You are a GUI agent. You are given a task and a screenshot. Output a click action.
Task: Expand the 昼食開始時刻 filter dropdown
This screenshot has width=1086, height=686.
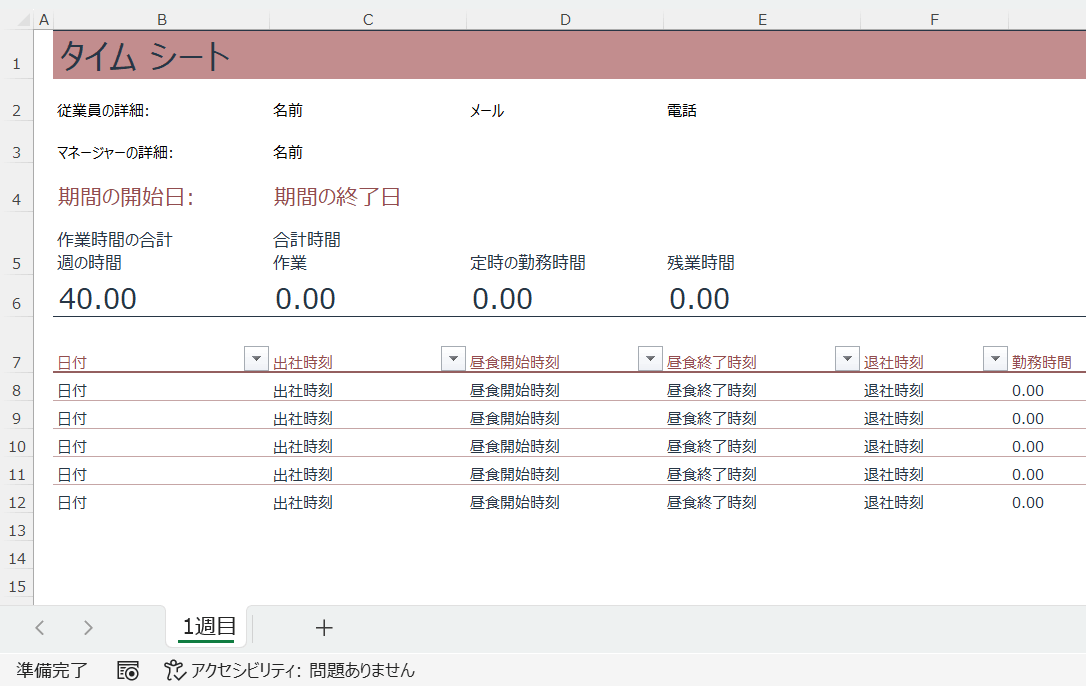pyautogui.click(x=650, y=360)
